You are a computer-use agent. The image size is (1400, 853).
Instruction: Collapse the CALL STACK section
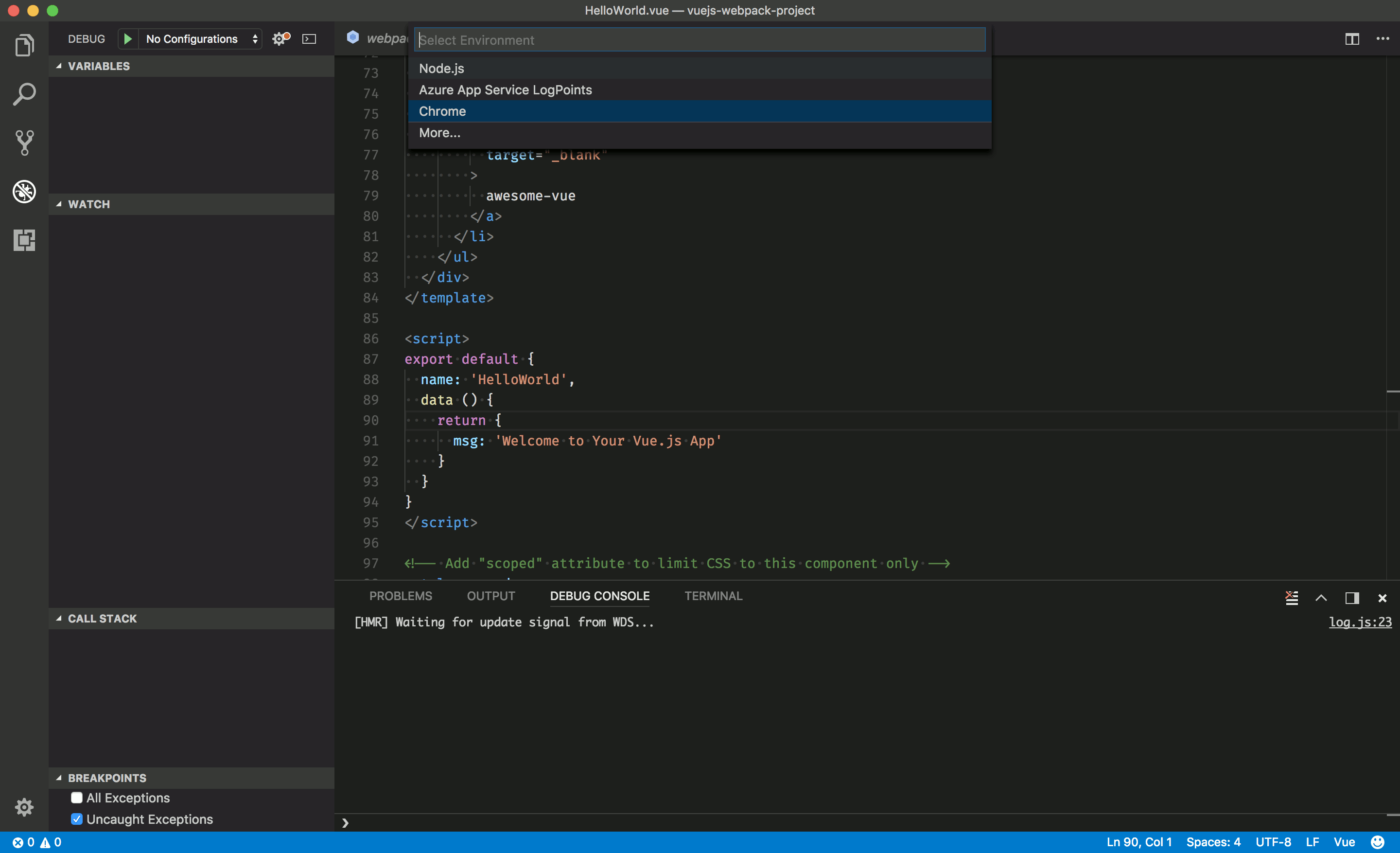click(x=102, y=618)
